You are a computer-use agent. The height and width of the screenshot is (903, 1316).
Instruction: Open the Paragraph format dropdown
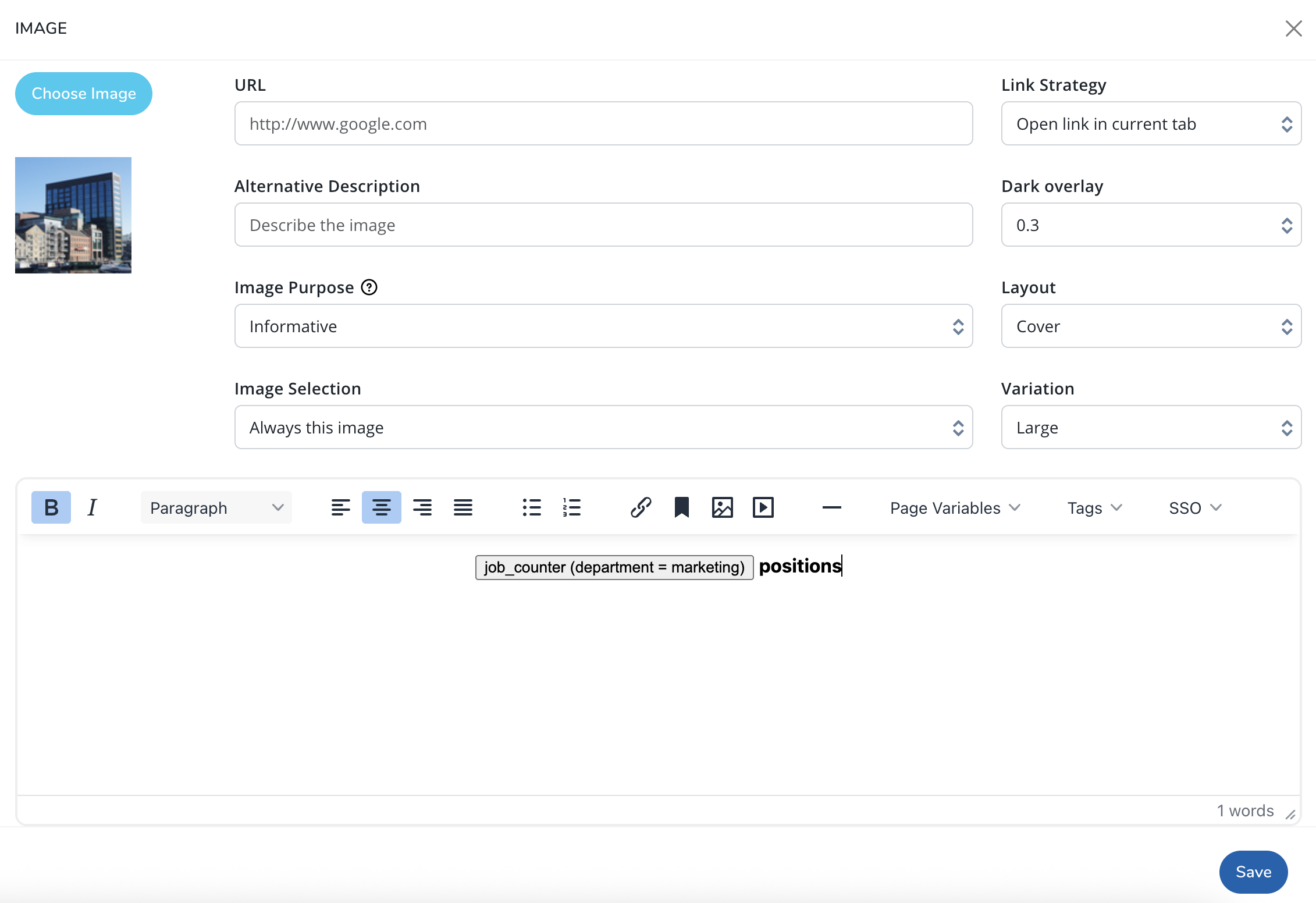tap(216, 507)
